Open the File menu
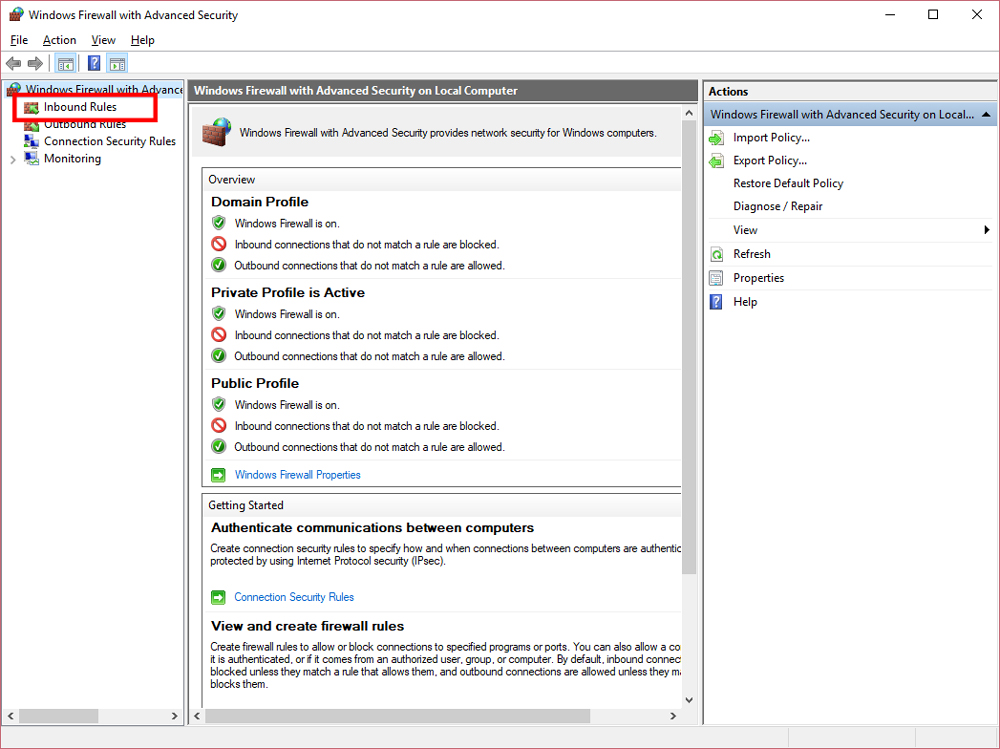Image resolution: width=1000 pixels, height=749 pixels. pyautogui.click(x=19, y=40)
